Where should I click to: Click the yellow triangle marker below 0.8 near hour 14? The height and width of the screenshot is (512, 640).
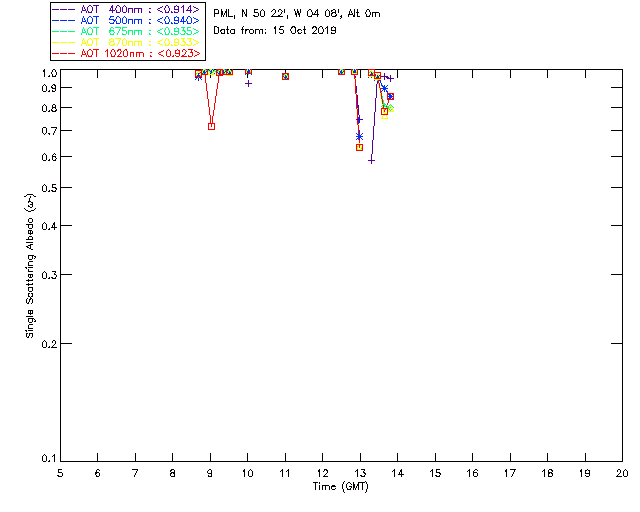coord(384,116)
